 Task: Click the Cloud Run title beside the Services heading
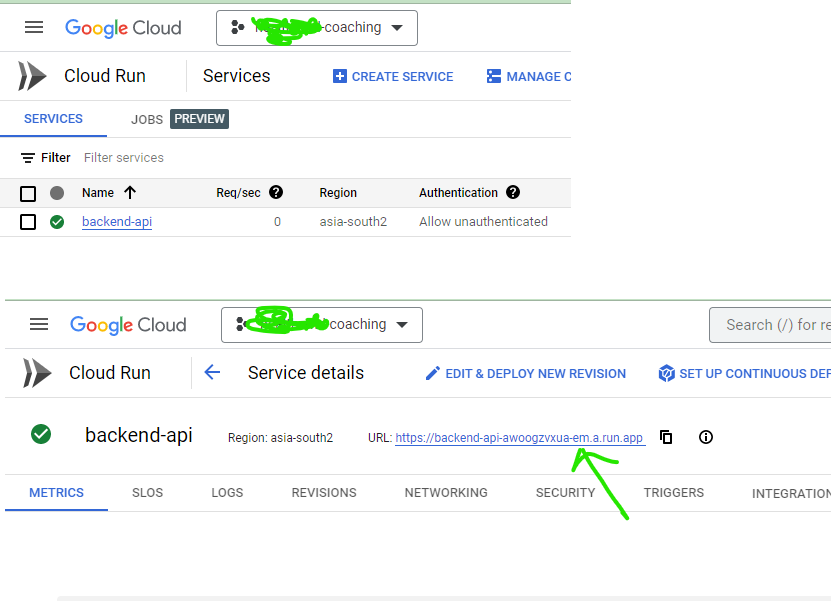tap(105, 76)
